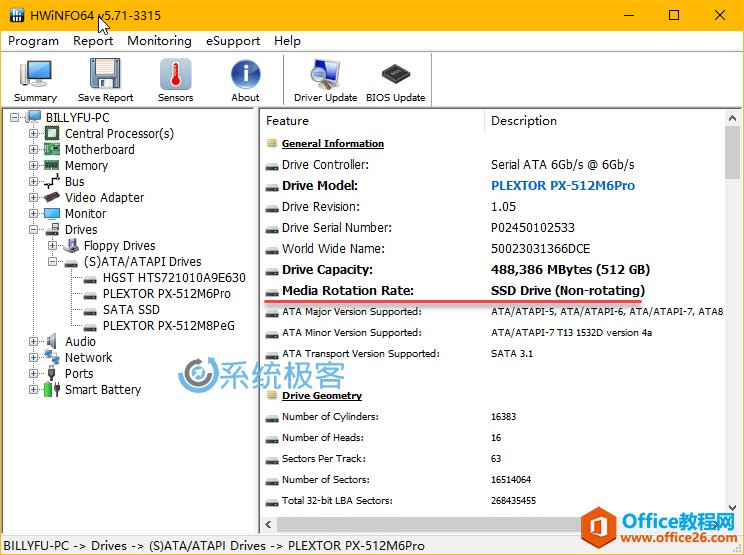Viewport: 744px width, 555px height.
Task: Click the vertical scrollbar thumb
Action: point(732,152)
